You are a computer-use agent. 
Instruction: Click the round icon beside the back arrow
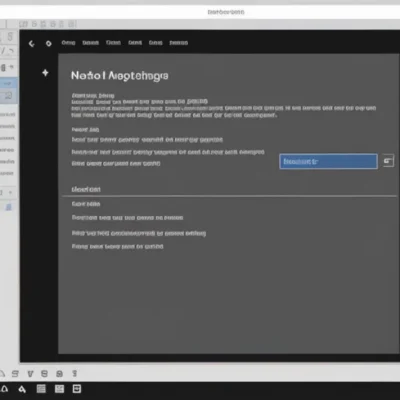[49, 43]
